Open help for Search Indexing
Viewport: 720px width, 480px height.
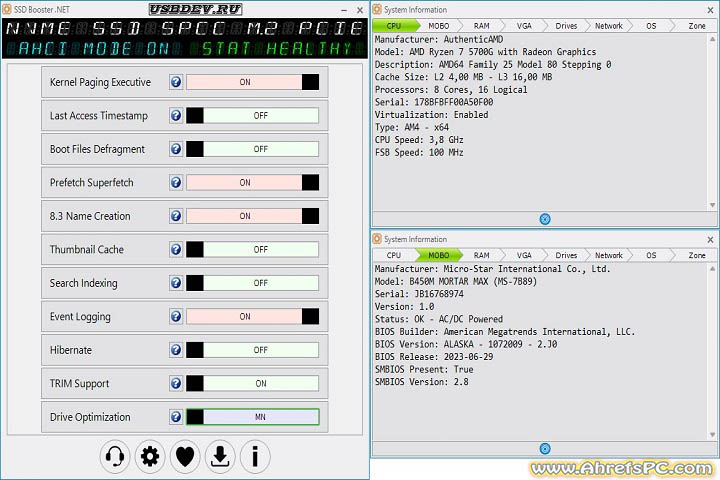[x=176, y=283]
